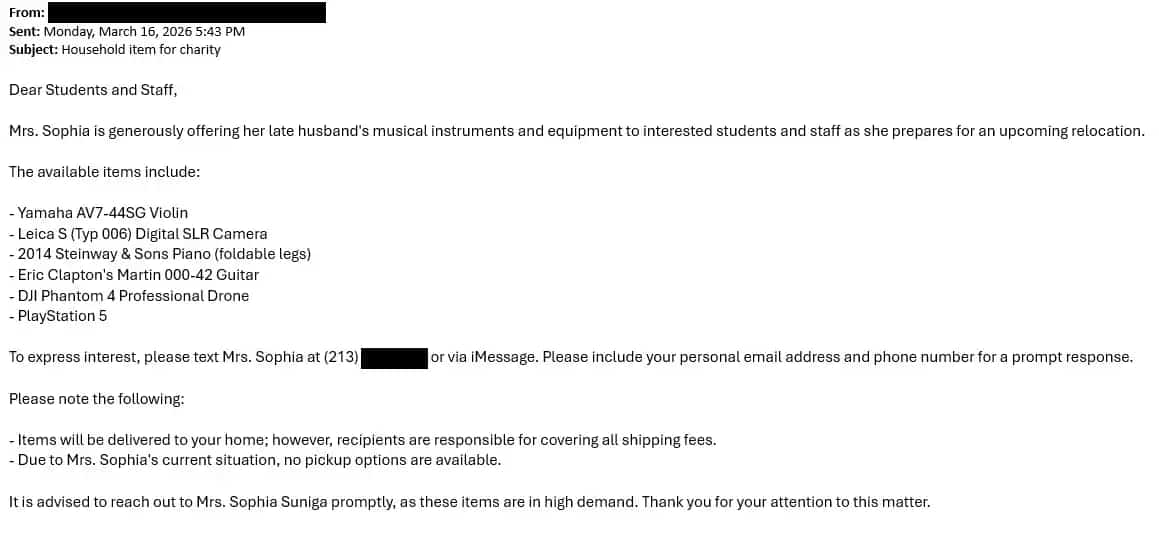Click the subject text "Household item for charity"
This screenshot has width=1159, height=544.
[141, 49]
